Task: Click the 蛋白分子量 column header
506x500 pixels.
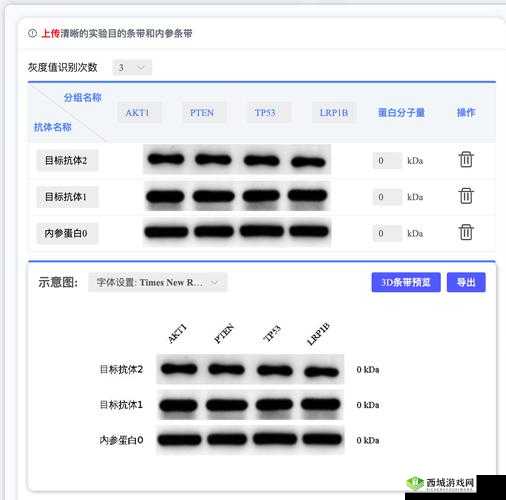Action: click(x=401, y=113)
